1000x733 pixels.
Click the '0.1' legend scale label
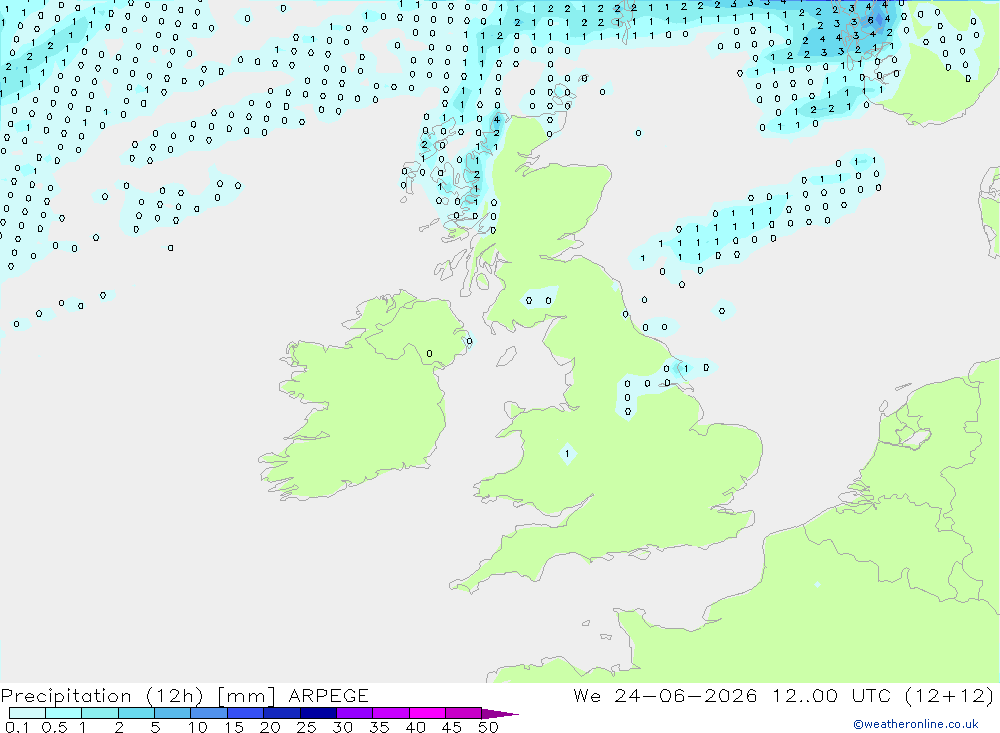pyautogui.click(x=17, y=727)
